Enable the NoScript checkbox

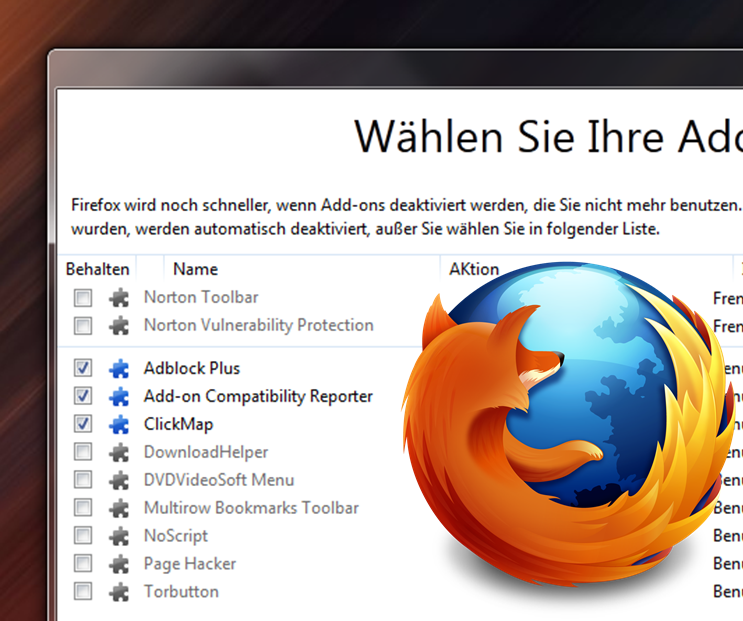pos(83,536)
